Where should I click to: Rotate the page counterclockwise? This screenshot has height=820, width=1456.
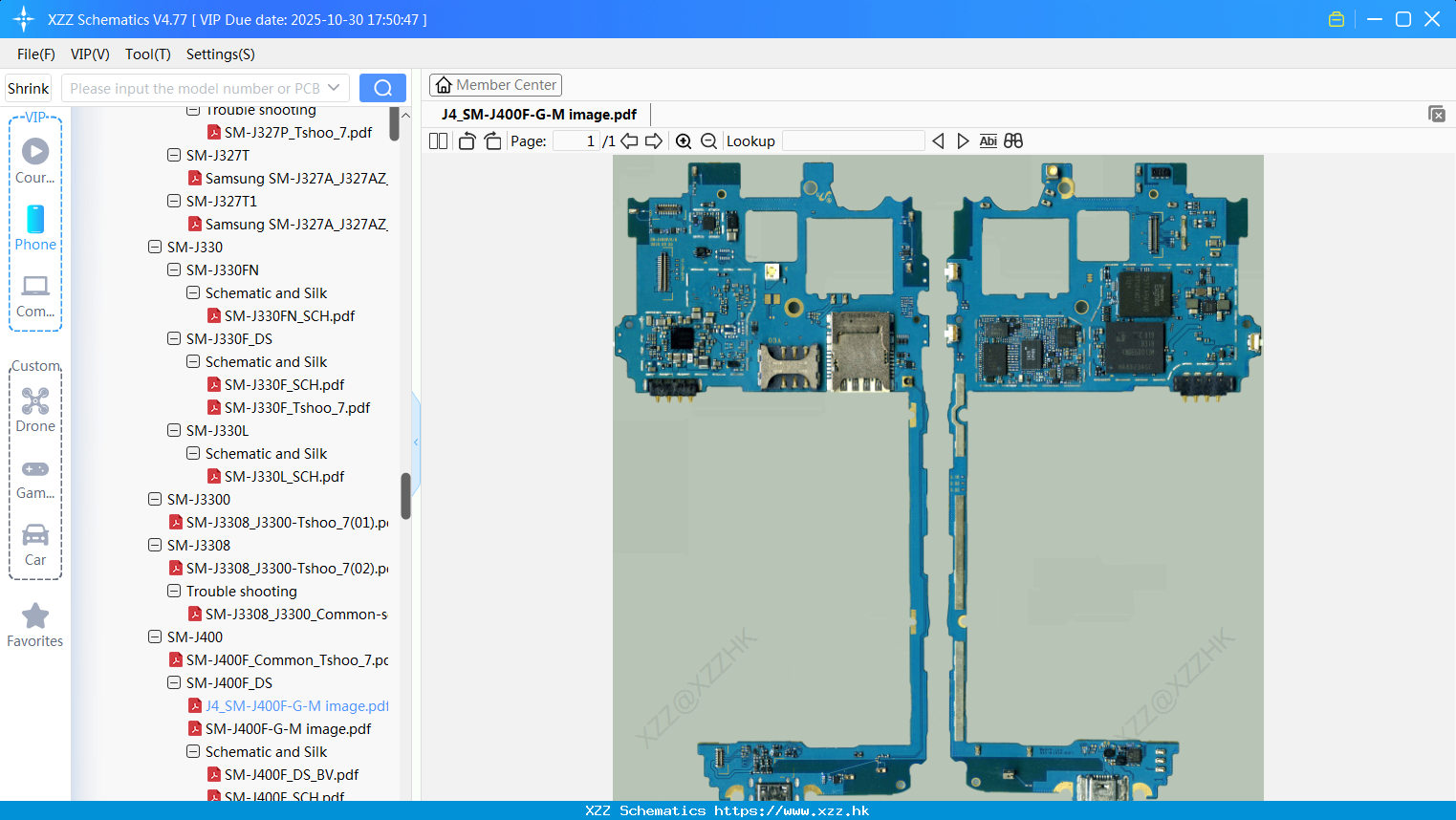click(x=467, y=141)
